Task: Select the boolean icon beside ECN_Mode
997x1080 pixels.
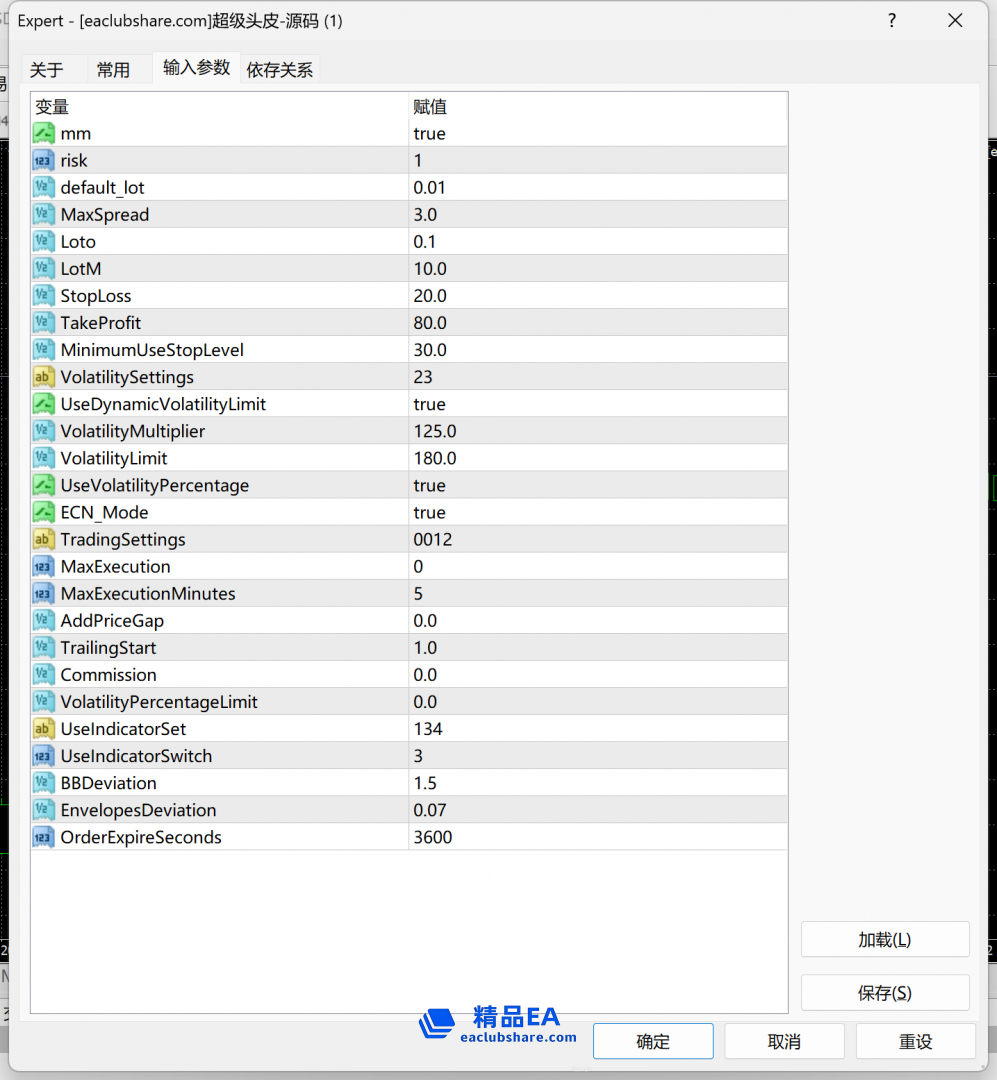Action: (x=43, y=512)
